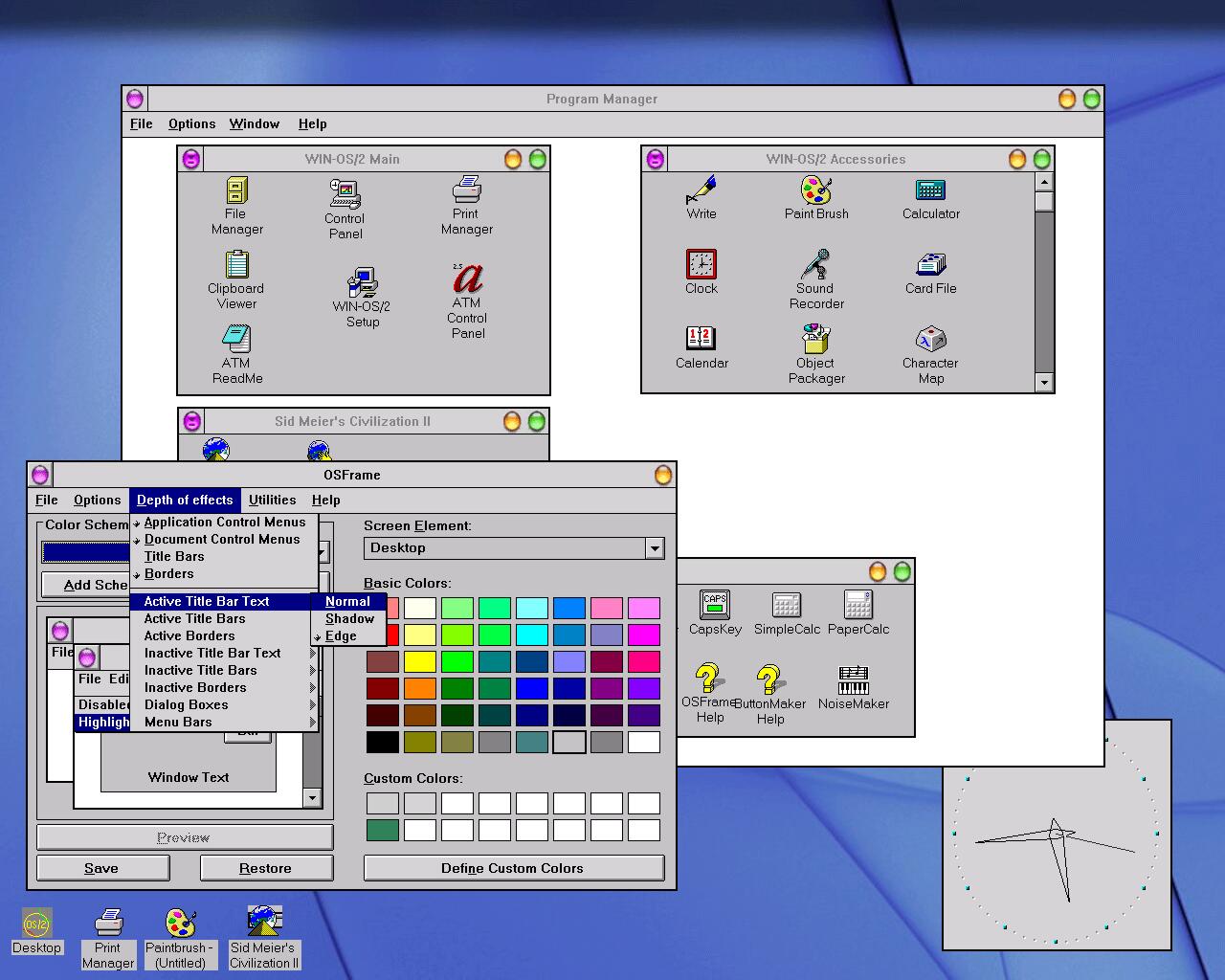The image size is (1225, 980).
Task: Select Shadow style in the submenu
Action: pos(349,618)
